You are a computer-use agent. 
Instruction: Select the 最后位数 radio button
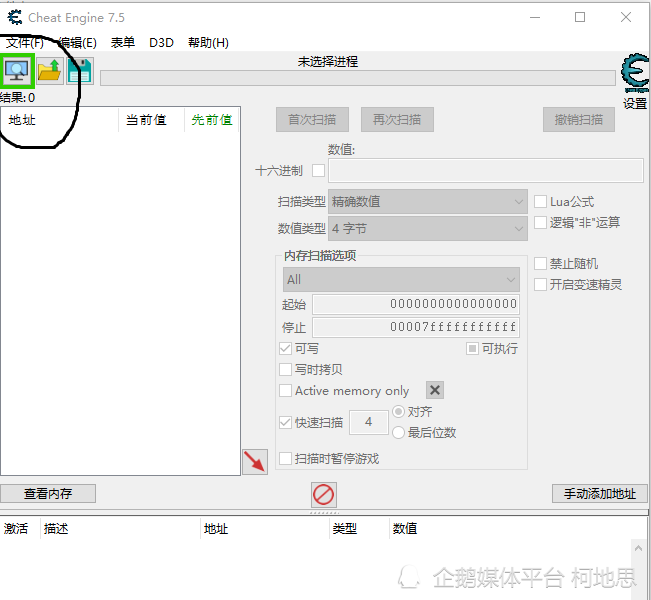[399, 433]
